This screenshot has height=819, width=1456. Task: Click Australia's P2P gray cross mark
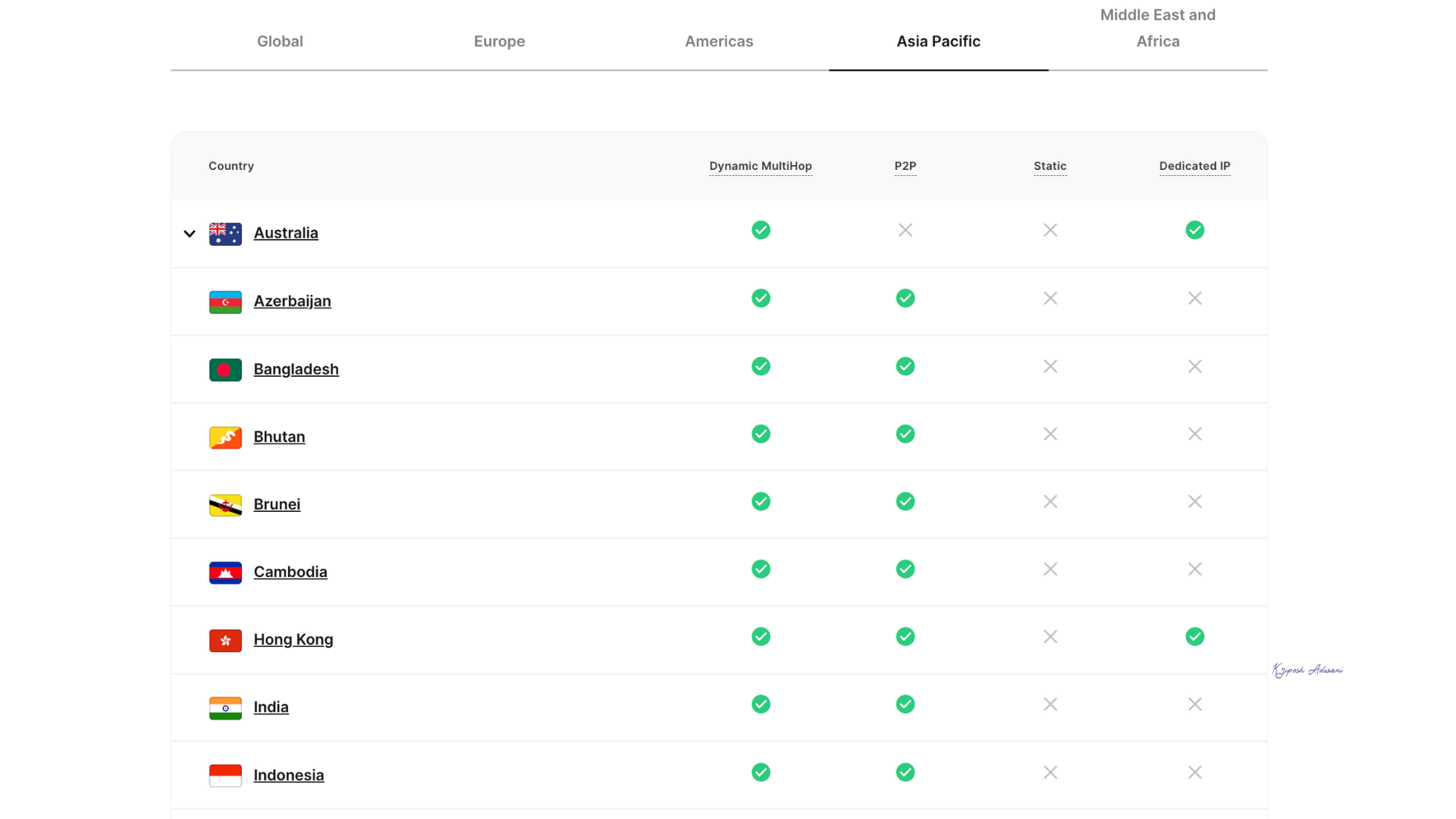905,230
